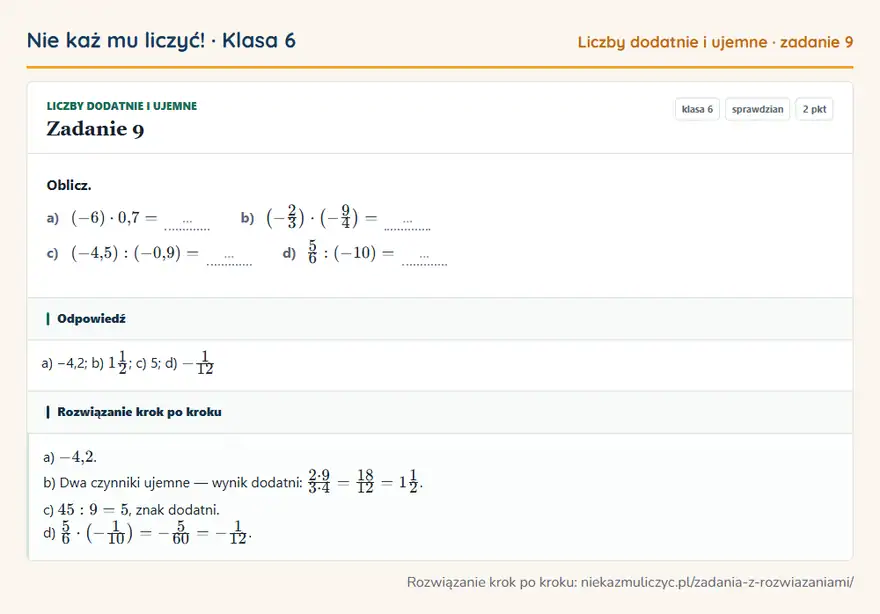Click the 'Oblicz.' instruction text
The width and height of the screenshot is (880, 614).
click(69, 185)
